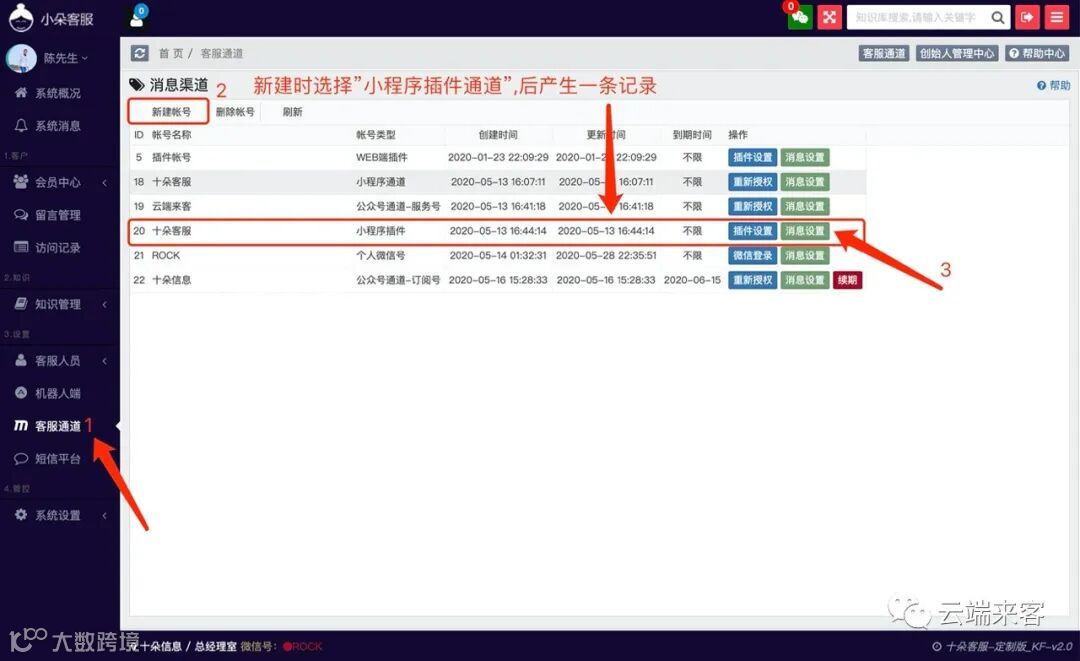
Task: Open the red hamburger menu icon
Action: (1057, 17)
